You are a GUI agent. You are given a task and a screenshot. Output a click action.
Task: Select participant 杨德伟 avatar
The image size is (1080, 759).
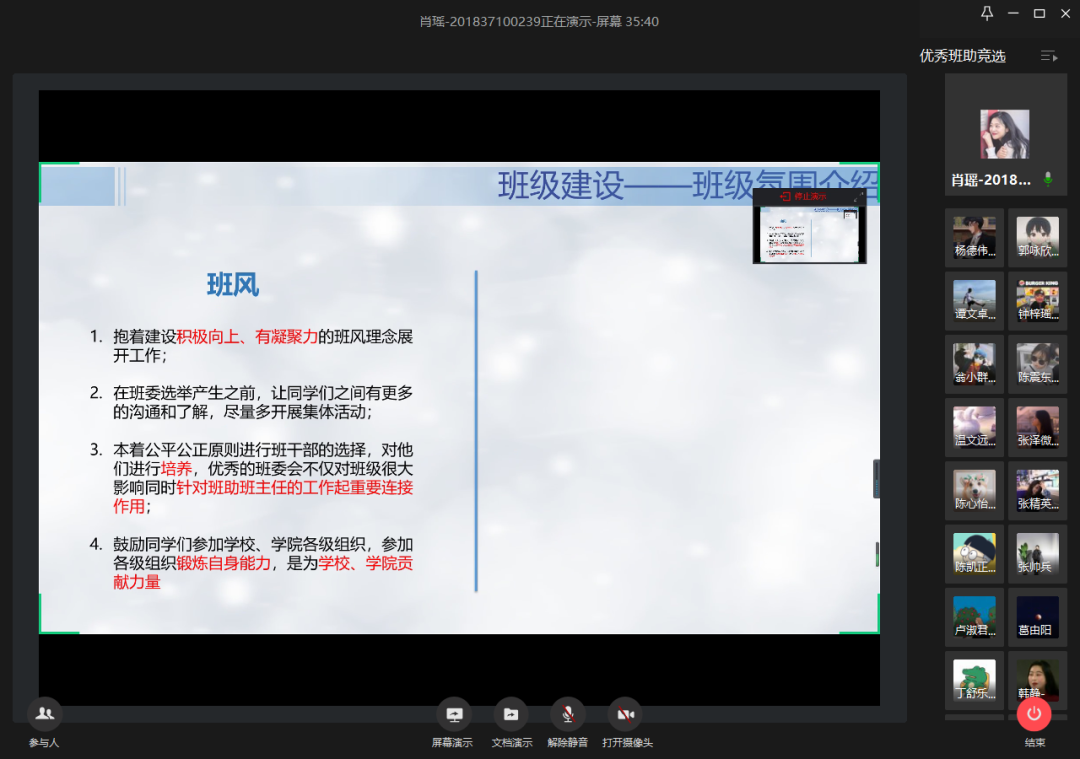974,238
